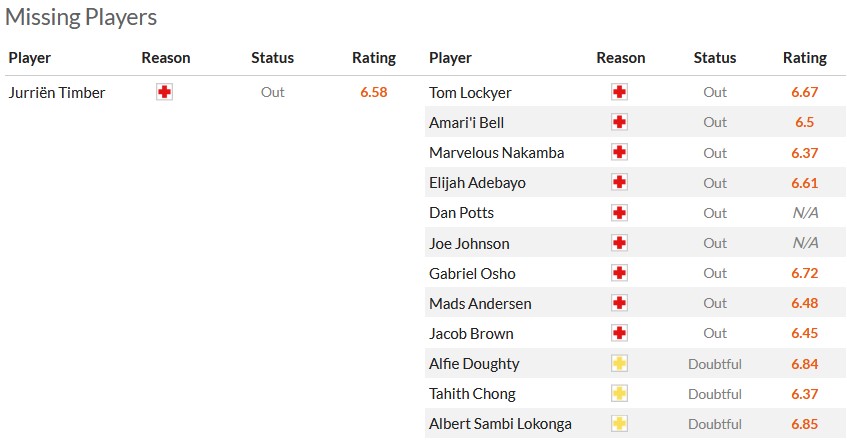Click Joe Johnson's player name
The width and height of the screenshot is (847, 442).
coord(469,243)
